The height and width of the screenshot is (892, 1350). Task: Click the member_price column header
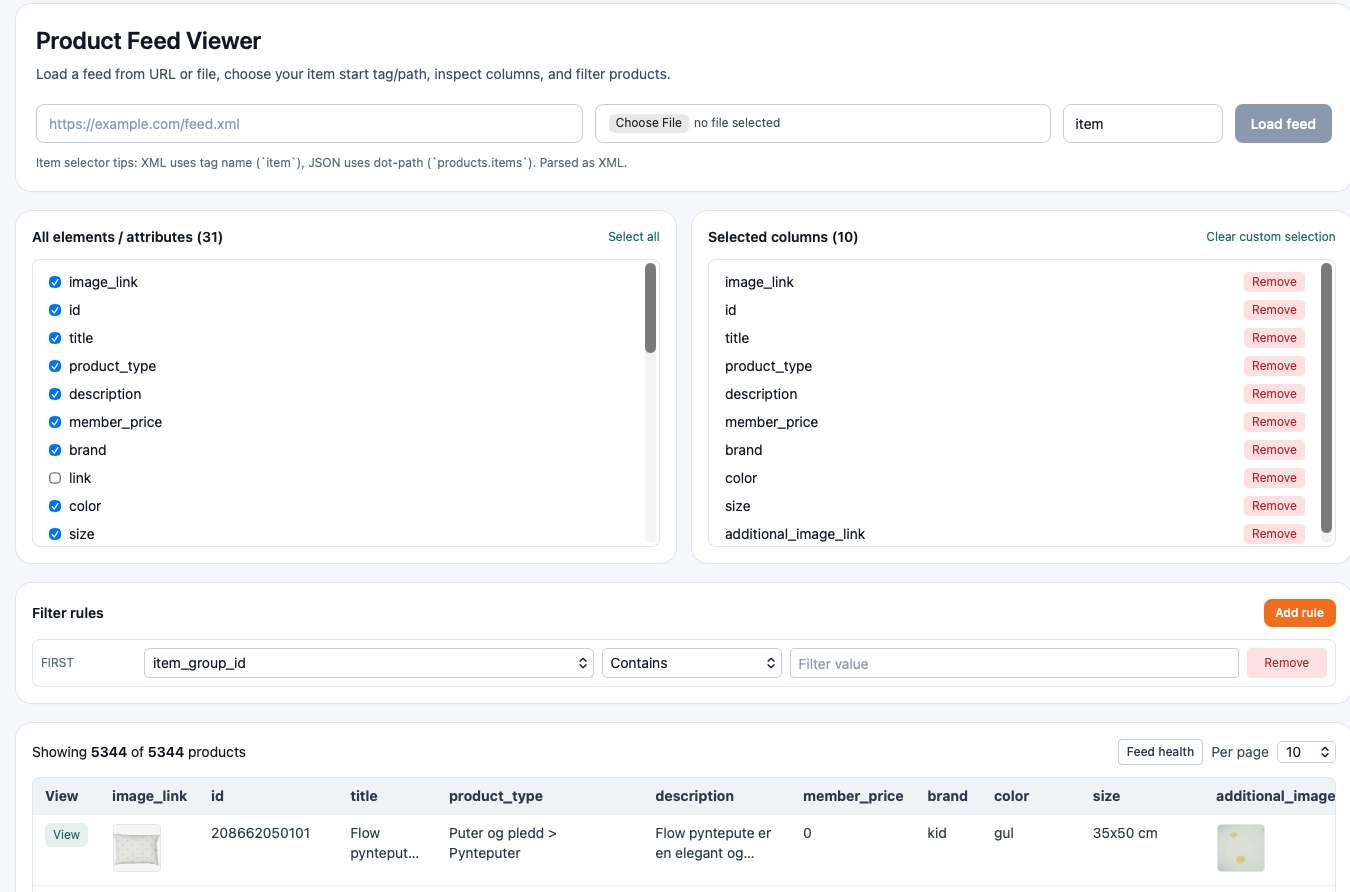853,796
